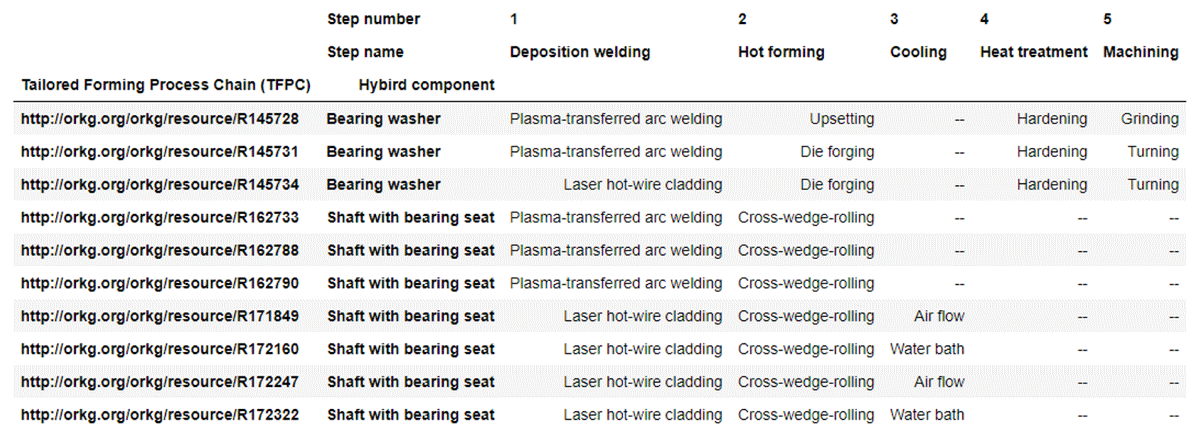Click the Step number row label
Viewport: 1200px width, 437px height.
click(x=374, y=20)
